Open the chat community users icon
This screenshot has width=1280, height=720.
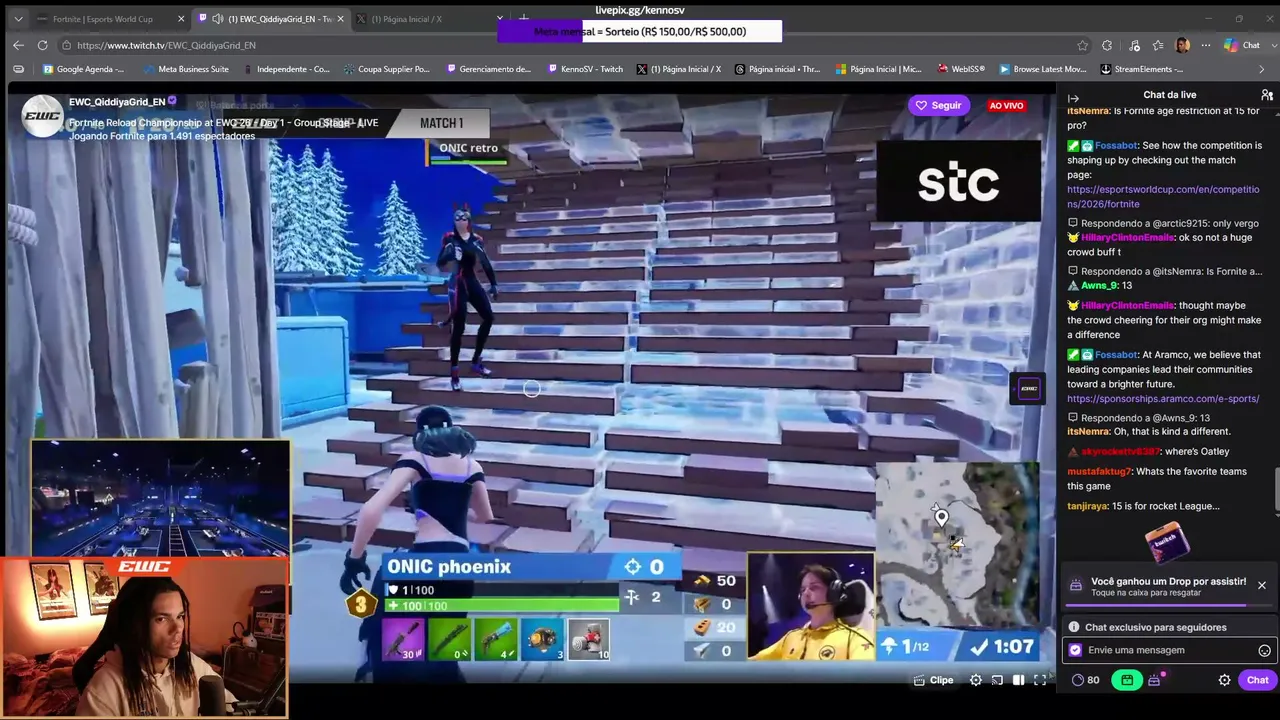pyautogui.click(x=1266, y=95)
